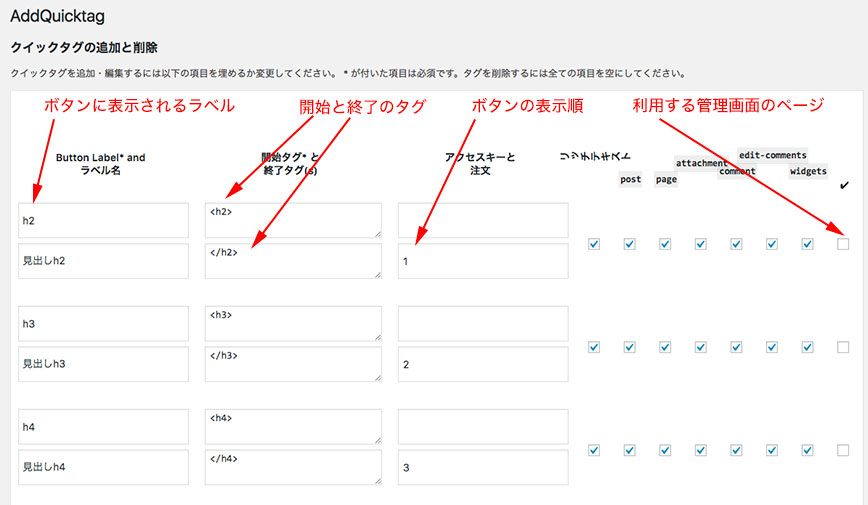Click the AddQuicktag page title
Screen dimensions: 868x505
58,16
